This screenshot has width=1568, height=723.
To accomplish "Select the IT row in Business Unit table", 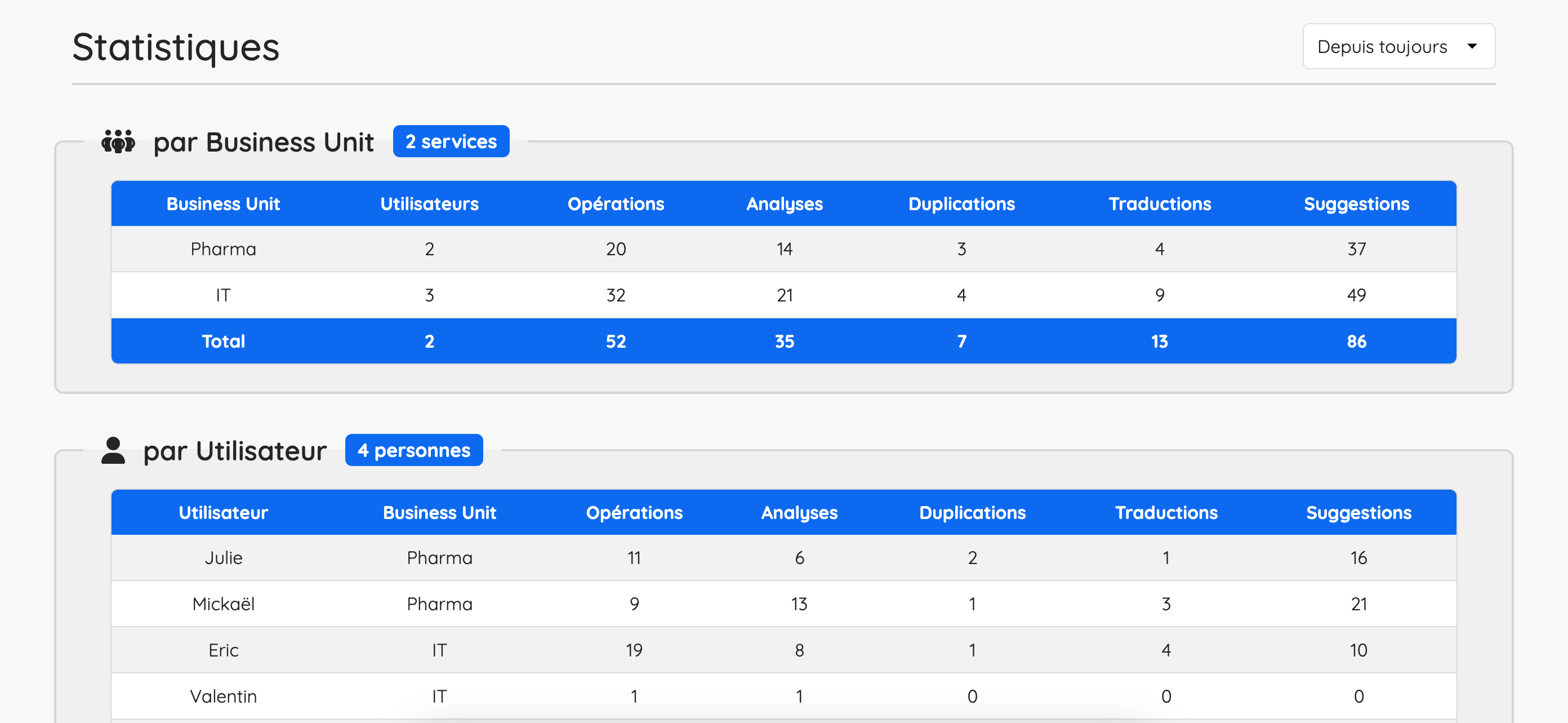I will pyautogui.click(x=224, y=295).
